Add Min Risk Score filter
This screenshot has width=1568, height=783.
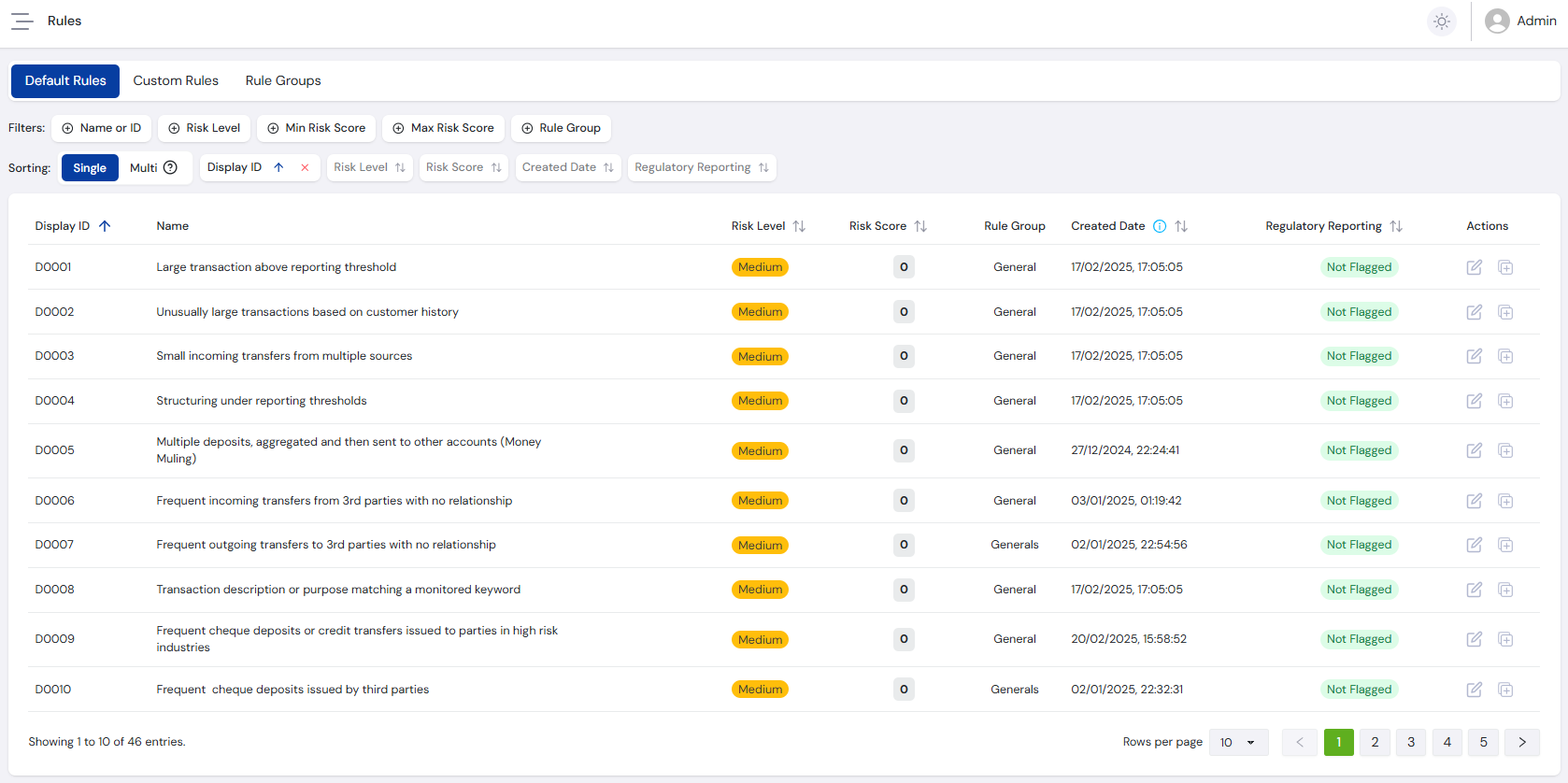coord(316,128)
